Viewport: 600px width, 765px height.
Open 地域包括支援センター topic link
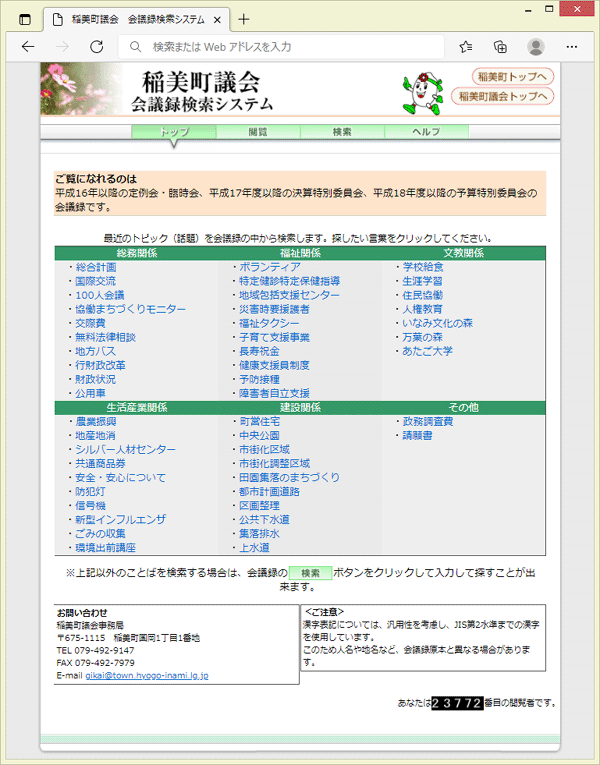[x=289, y=295]
